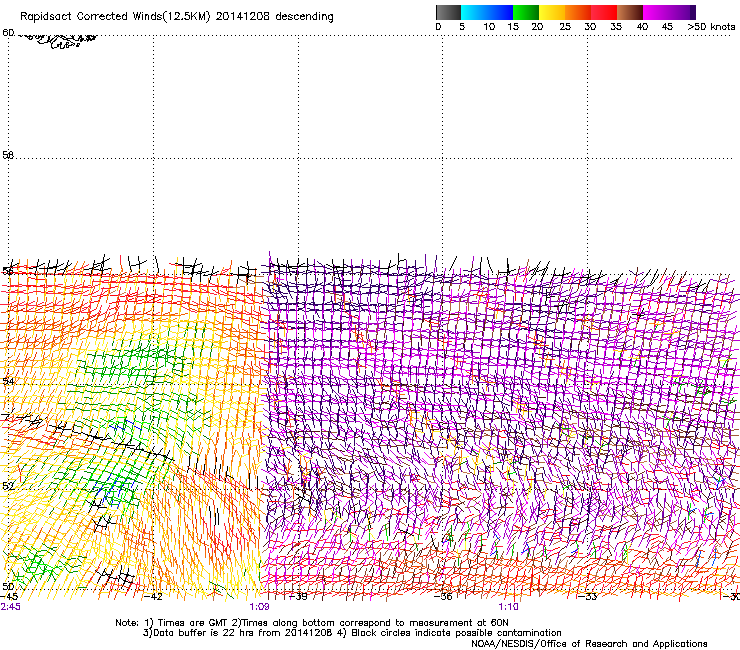Image resolution: width=740 pixels, height=650 pixels.
Task: Click the "5" label under the color scale
Action: point(462,27)
